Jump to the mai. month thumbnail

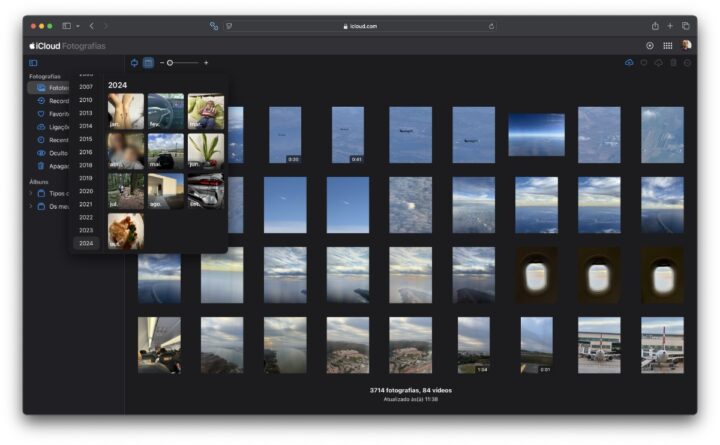[166, 152]
